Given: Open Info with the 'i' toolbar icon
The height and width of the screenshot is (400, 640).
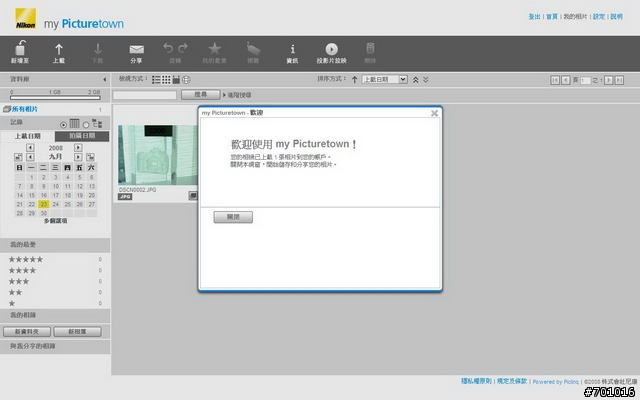Looking at the screenshot, I should click(x=292, y=49).
